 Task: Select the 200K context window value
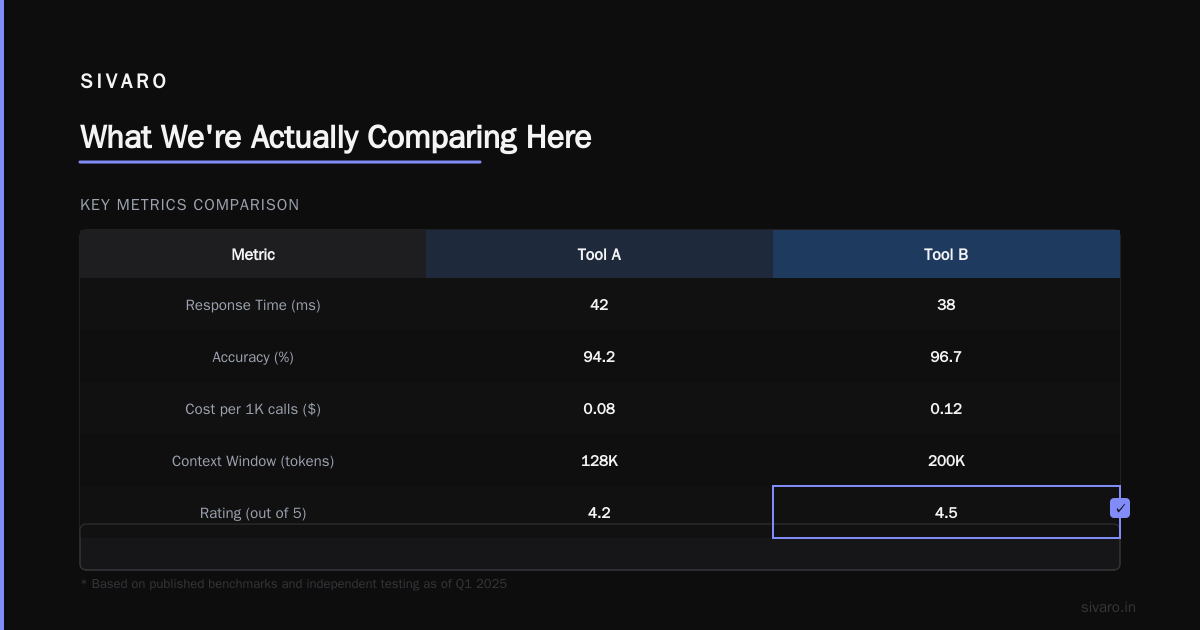946,461
